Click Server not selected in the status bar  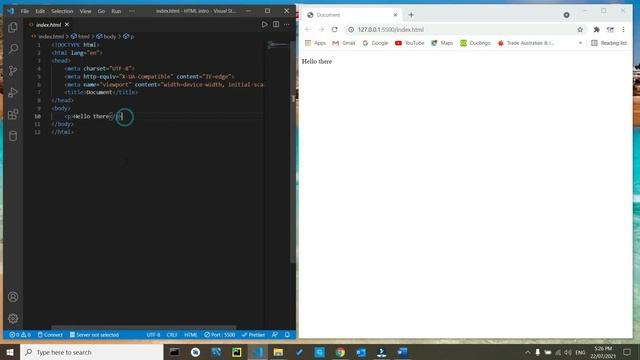tap(94, 335)
